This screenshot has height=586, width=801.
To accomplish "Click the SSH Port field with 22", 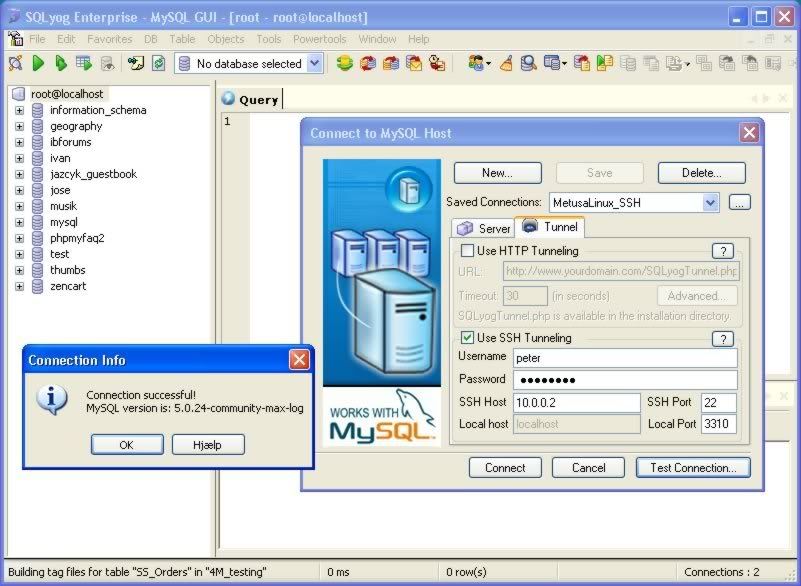I will (x=718, y=403).
